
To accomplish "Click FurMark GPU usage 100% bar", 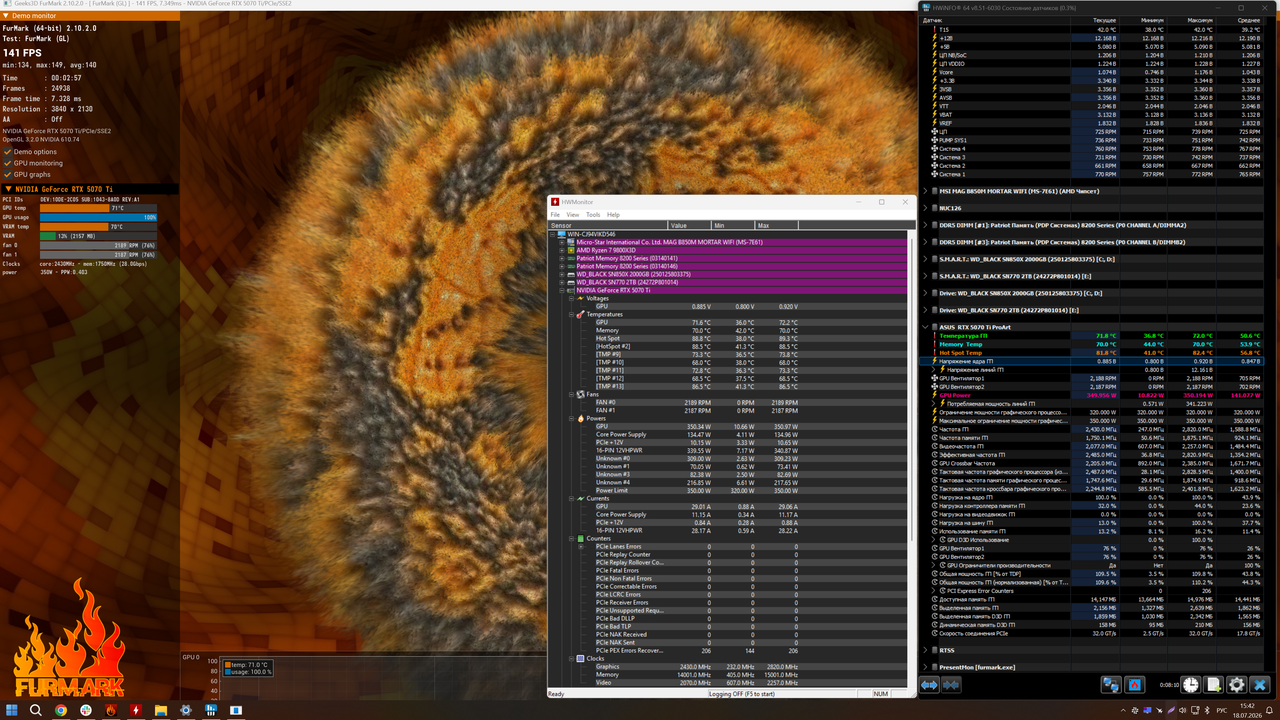I will click(x=98, y=217).
